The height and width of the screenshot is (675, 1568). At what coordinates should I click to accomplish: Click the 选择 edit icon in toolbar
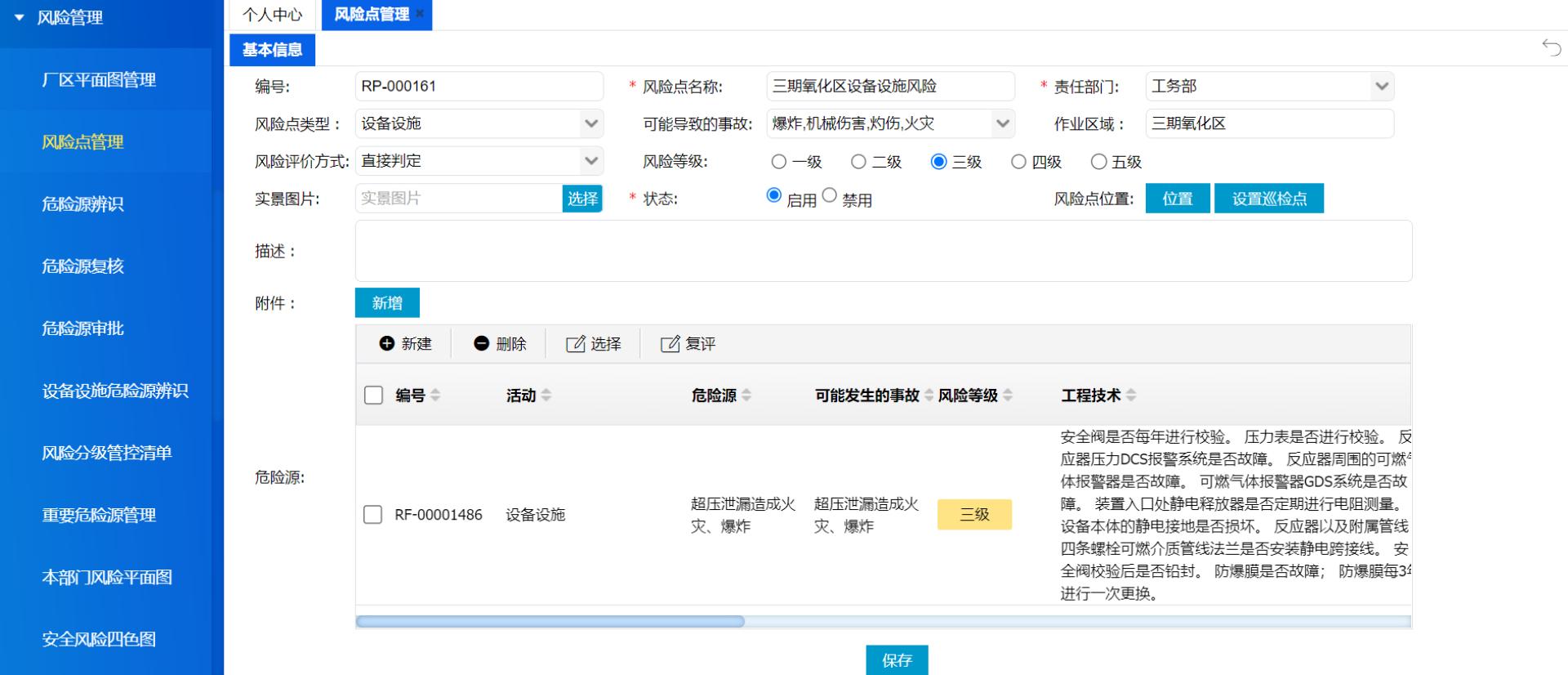click(x=576, y=344)
